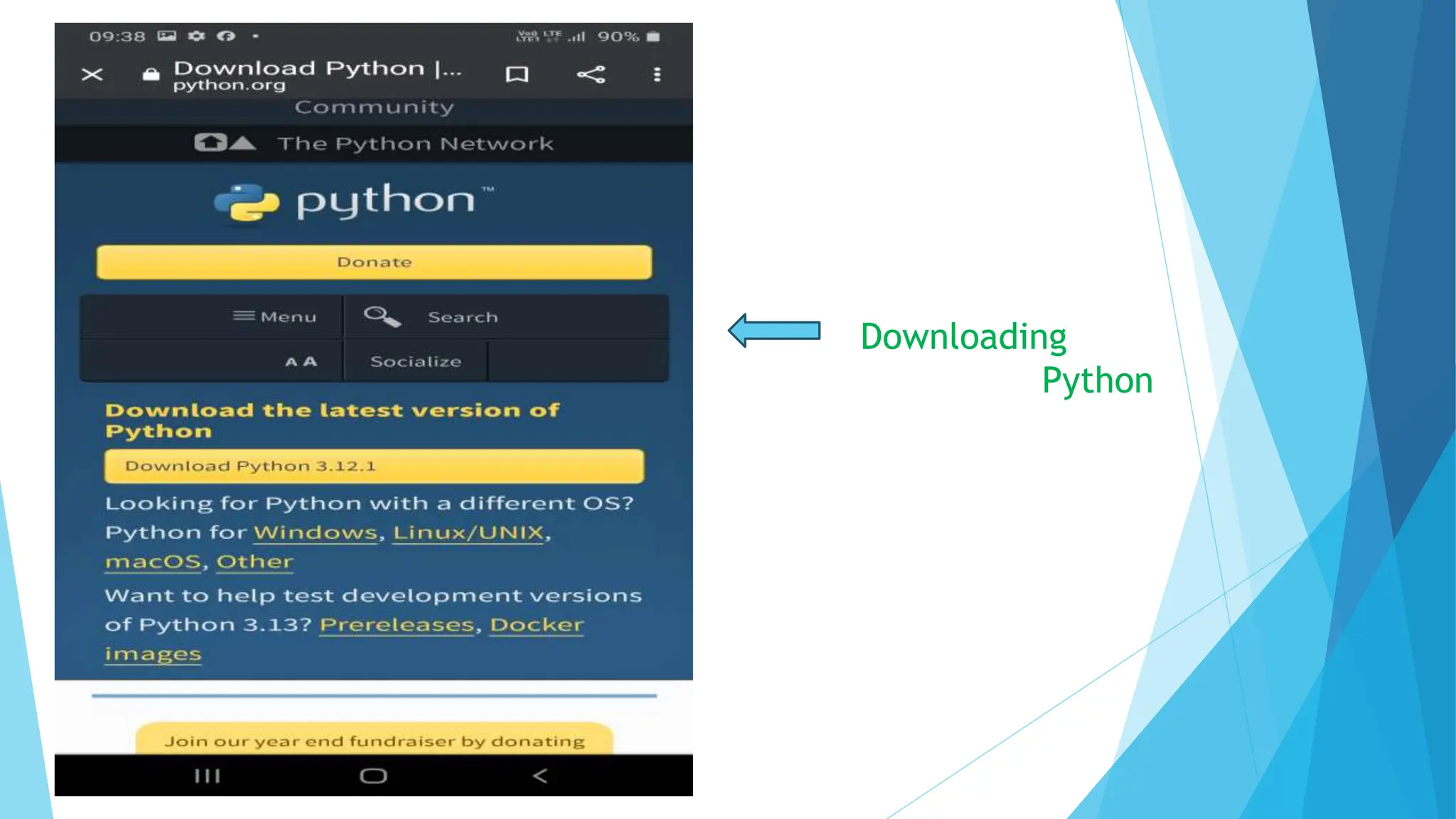1456x819 pixels.
Task: Open the Socialize menu
Action: (416, 362)
